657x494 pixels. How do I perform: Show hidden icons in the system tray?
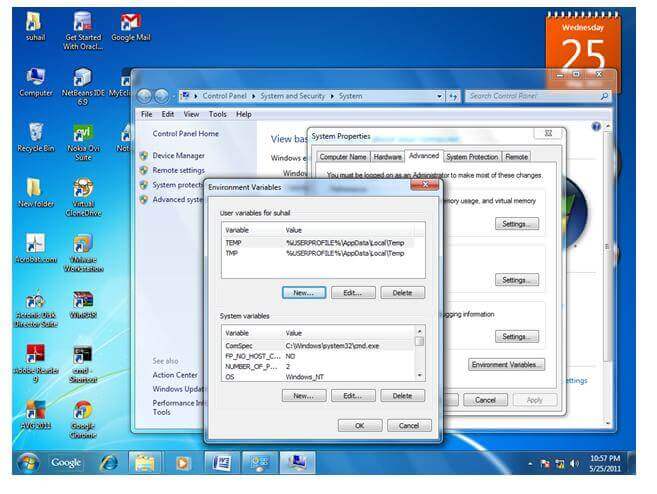530,464
